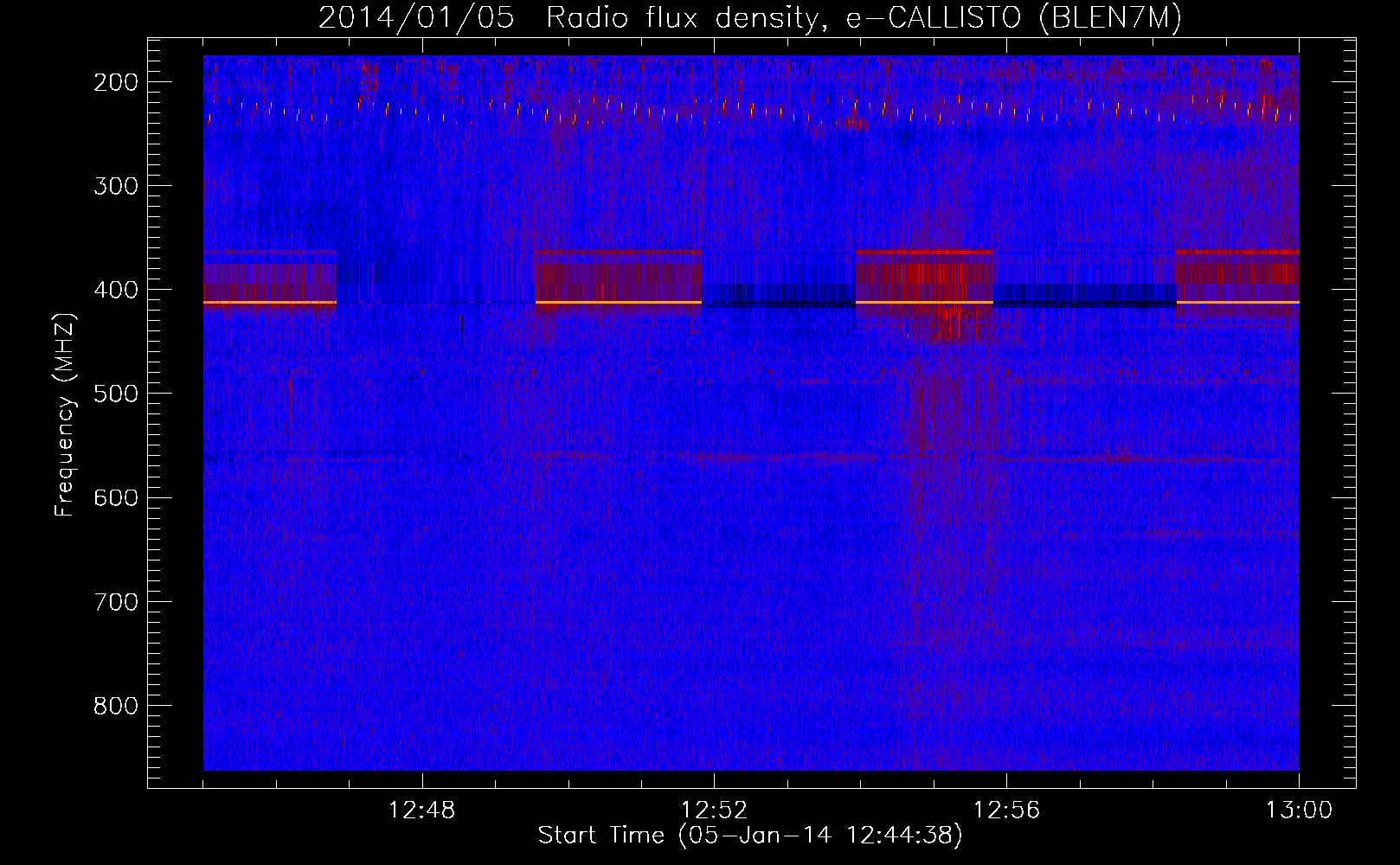Click the 700 frequency tick label
1400x865 pixels.
tap(115, 601)
